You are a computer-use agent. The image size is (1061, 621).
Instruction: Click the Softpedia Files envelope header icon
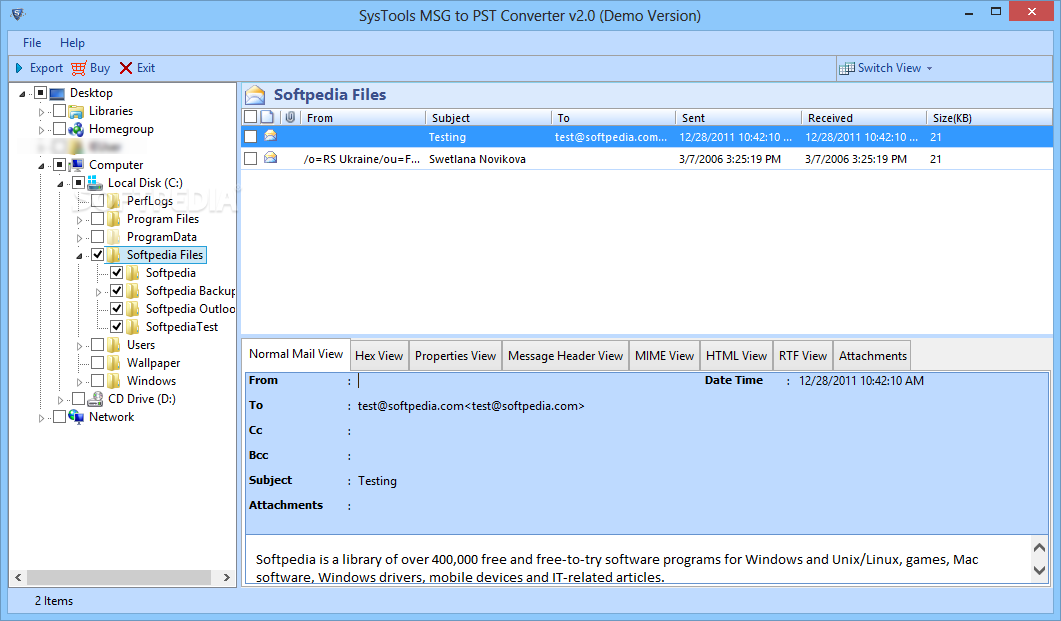[x=255, y=95]
